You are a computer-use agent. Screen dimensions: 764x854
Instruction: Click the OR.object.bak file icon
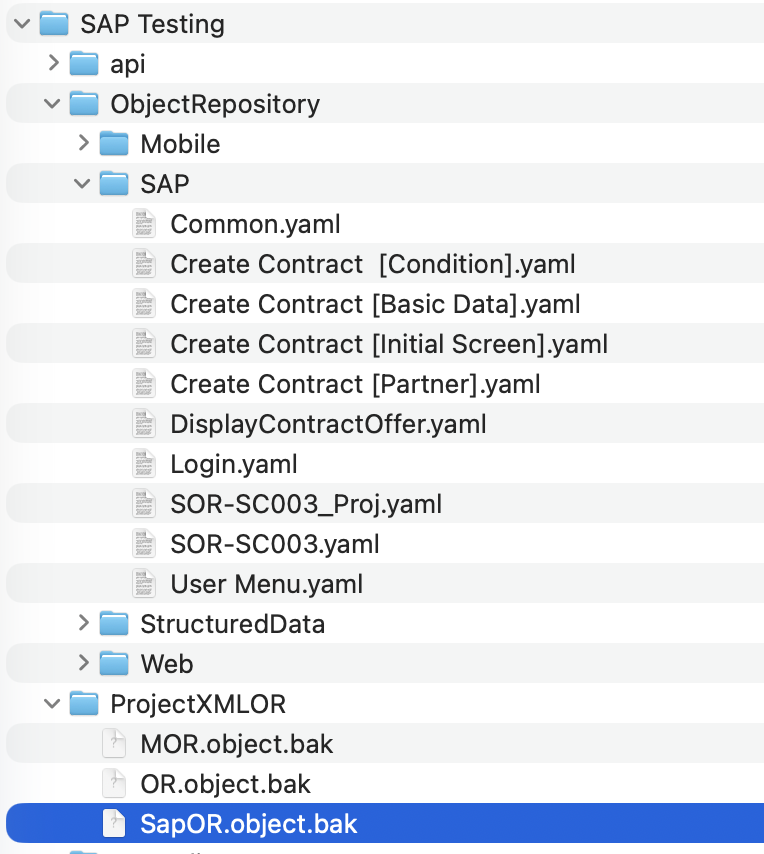tap(114, 784)
